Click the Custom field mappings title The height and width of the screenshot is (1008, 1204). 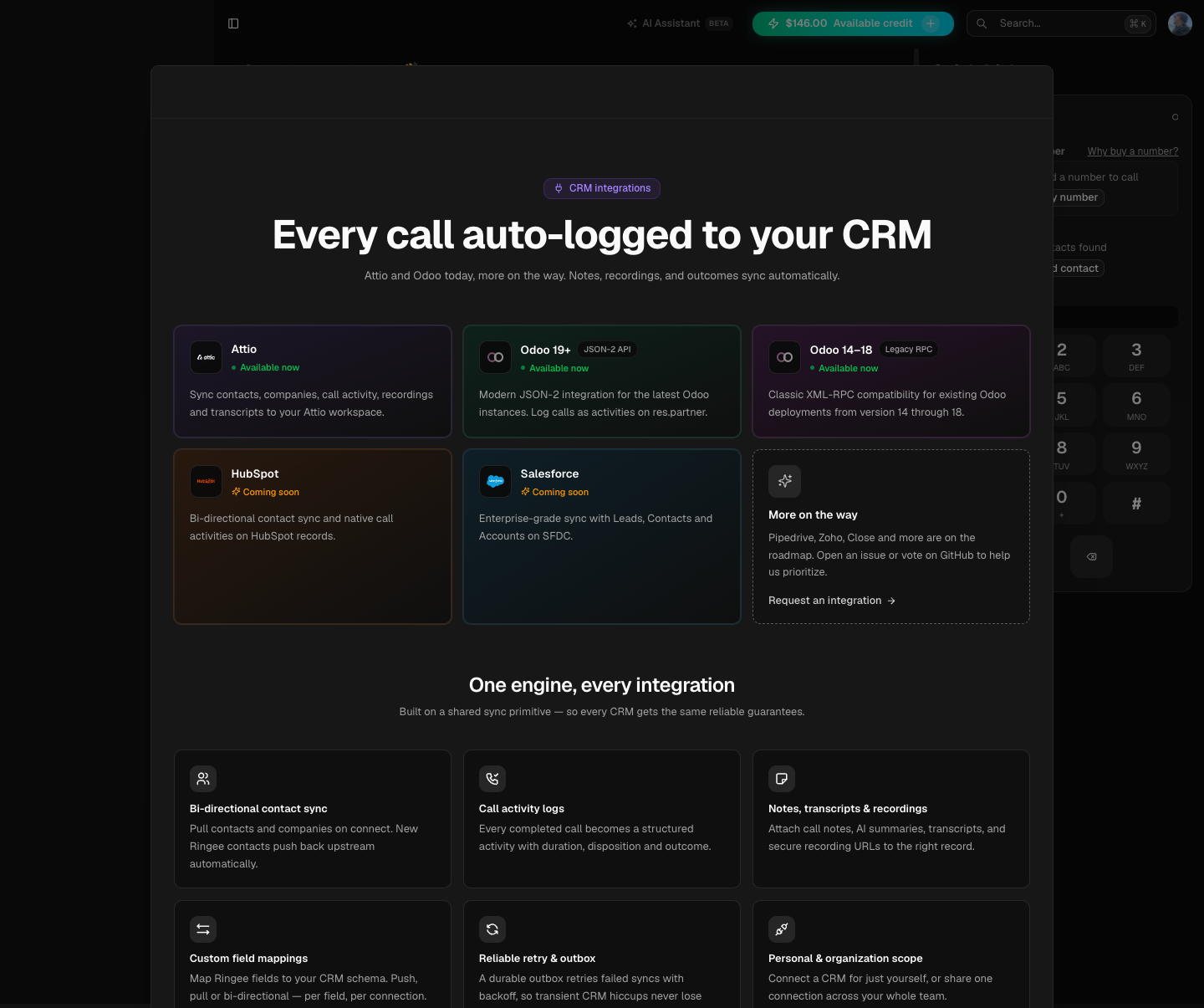[248, 959]
